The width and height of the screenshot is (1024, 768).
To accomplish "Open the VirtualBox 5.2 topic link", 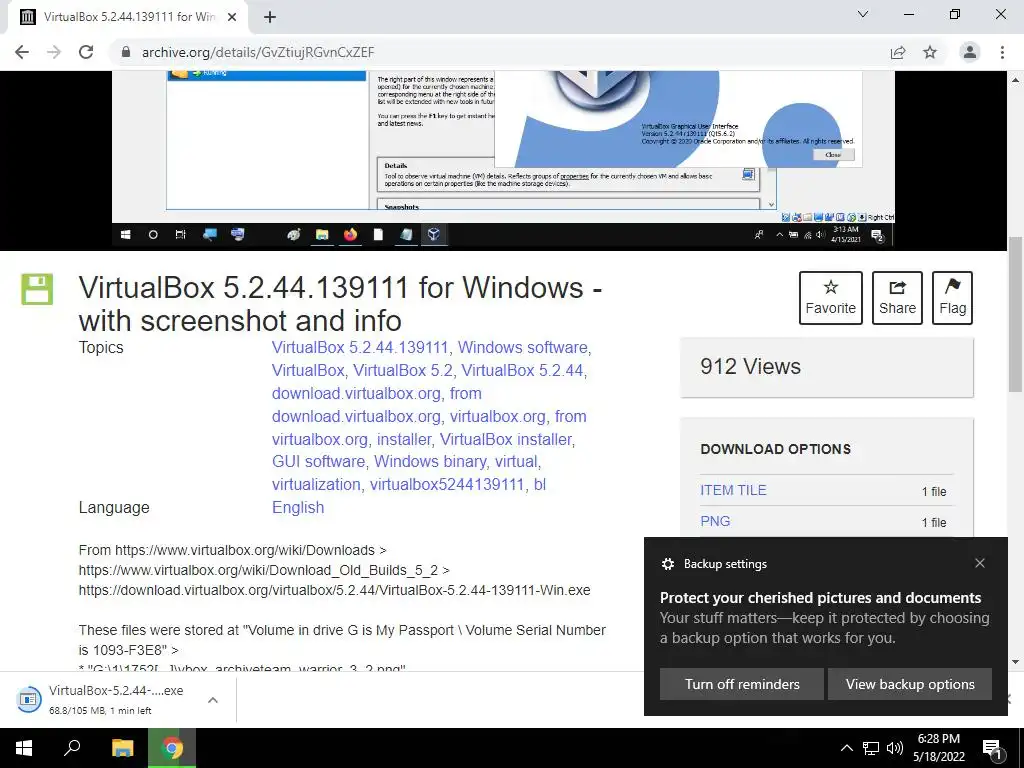I will [403, 370].
